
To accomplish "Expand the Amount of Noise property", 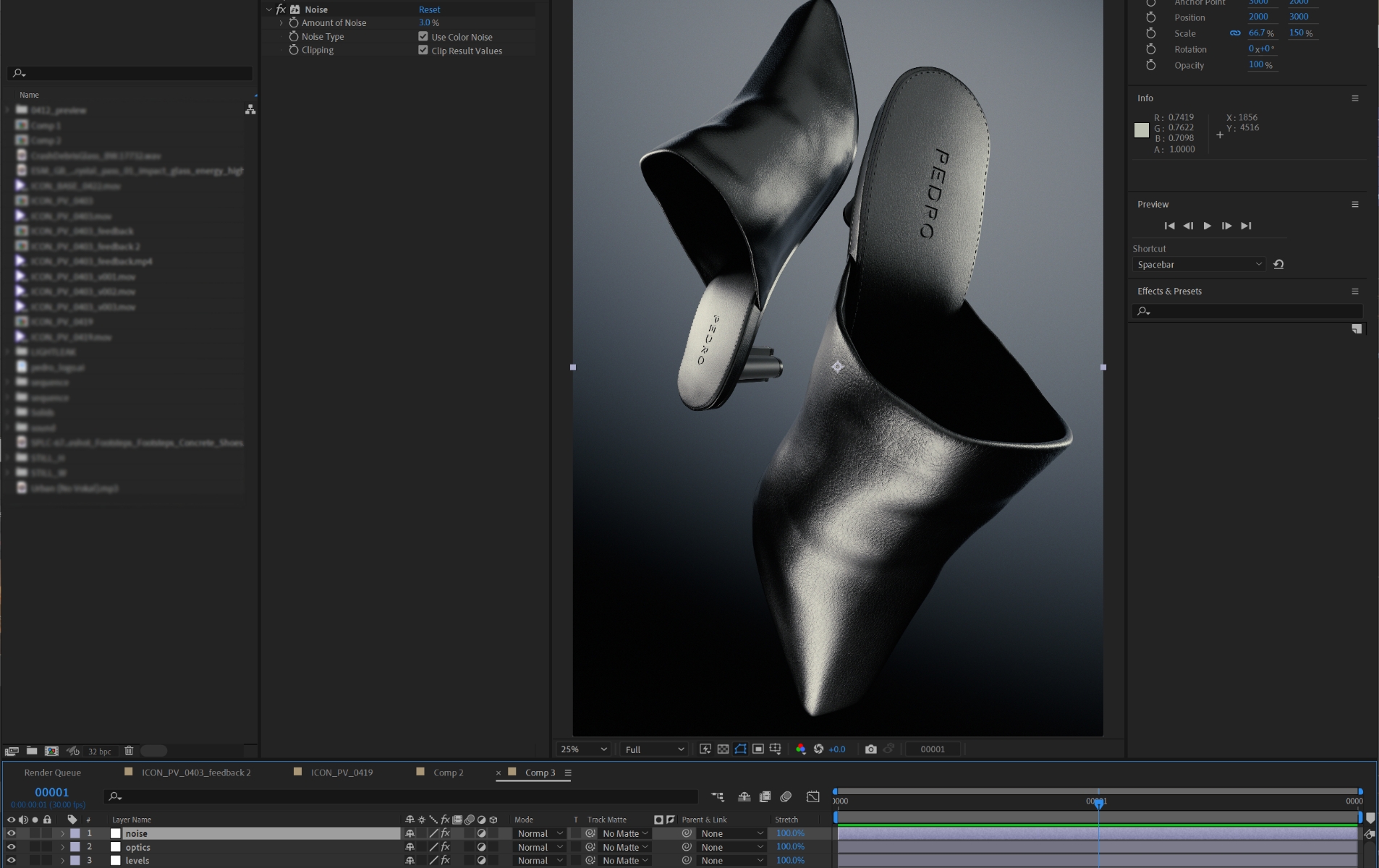I will [281, 23].
